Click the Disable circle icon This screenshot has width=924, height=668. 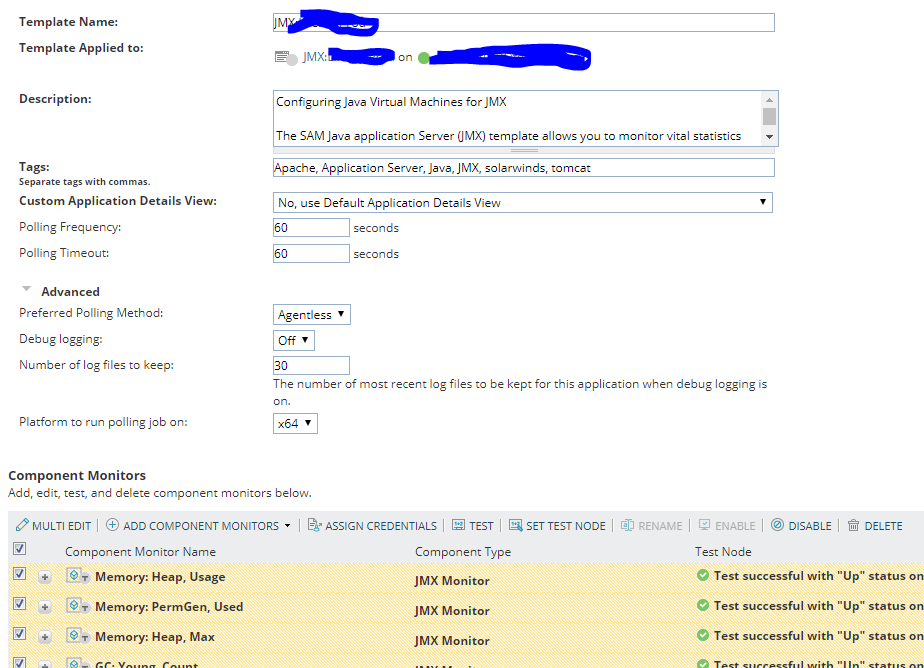[777, 525]
